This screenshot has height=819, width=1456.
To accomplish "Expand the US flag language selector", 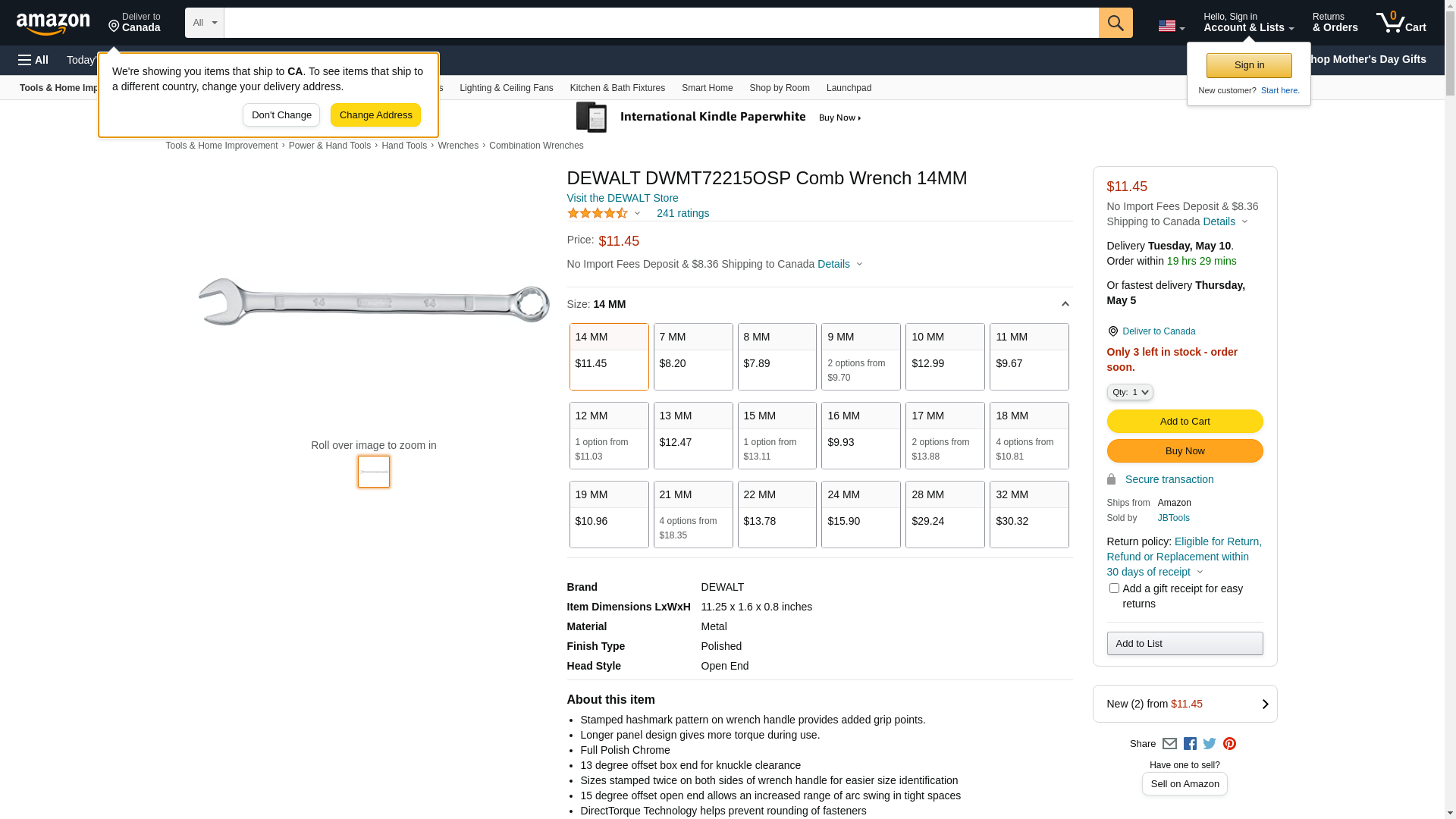I will (x=1171, y=26).
